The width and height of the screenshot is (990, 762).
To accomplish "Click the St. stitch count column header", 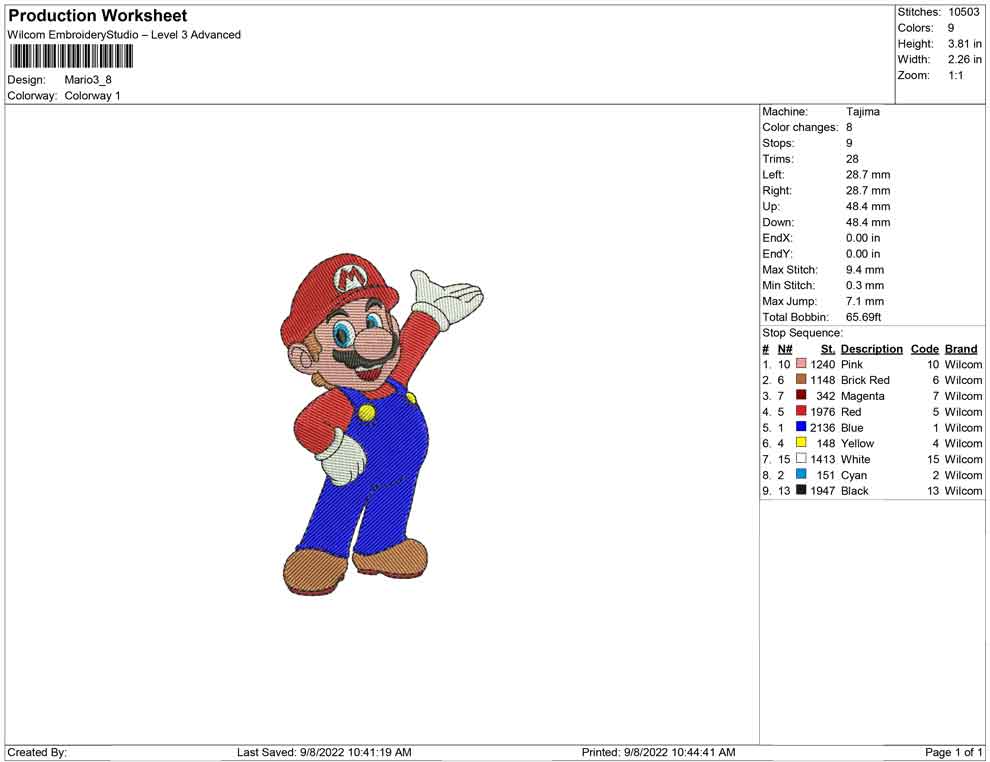I will 827,349.
